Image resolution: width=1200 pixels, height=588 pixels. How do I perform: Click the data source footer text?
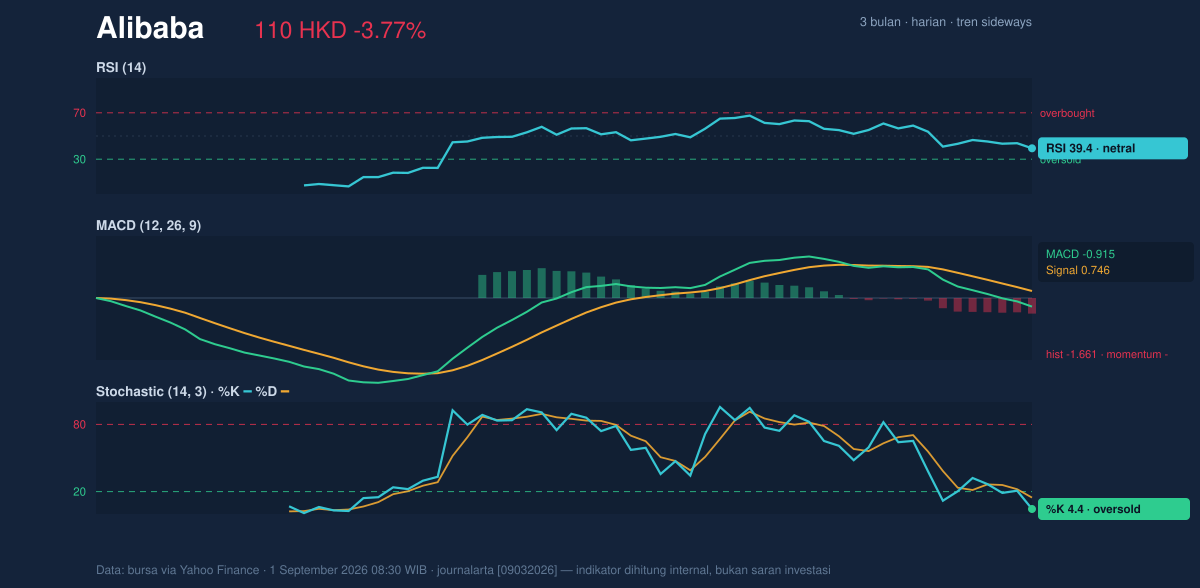pos(463,570)
